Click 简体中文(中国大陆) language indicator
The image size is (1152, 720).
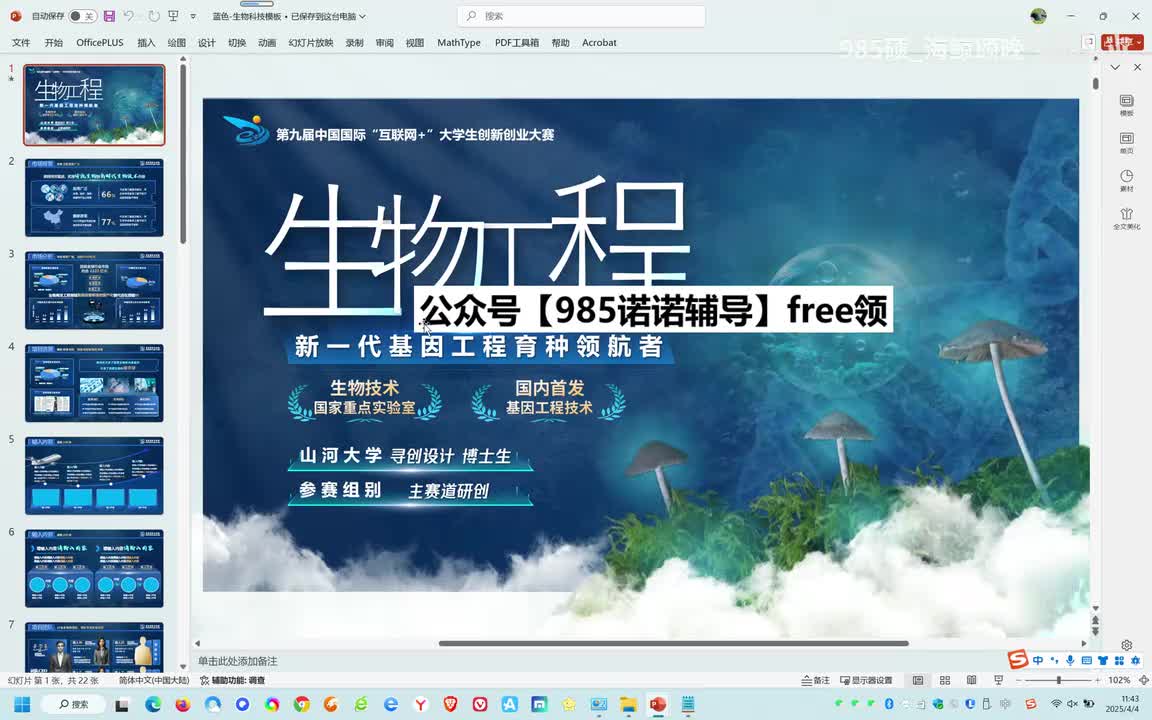[x=154, y=680]
